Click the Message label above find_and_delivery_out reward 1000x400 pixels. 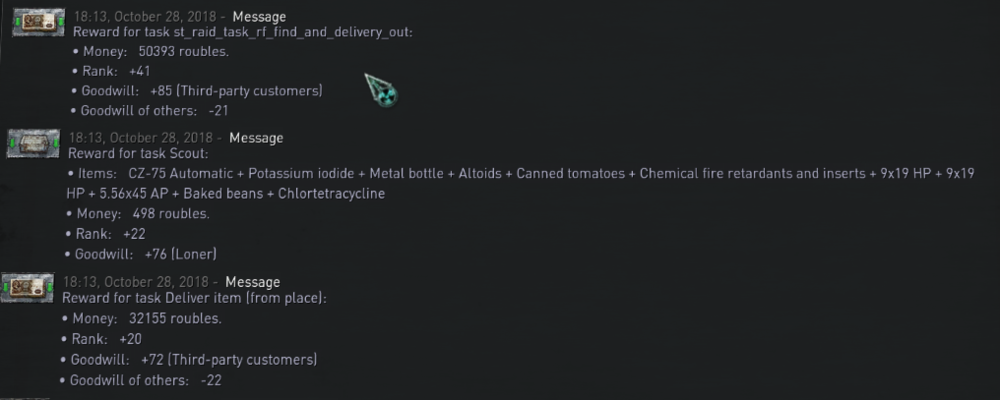tap(259, 17)
